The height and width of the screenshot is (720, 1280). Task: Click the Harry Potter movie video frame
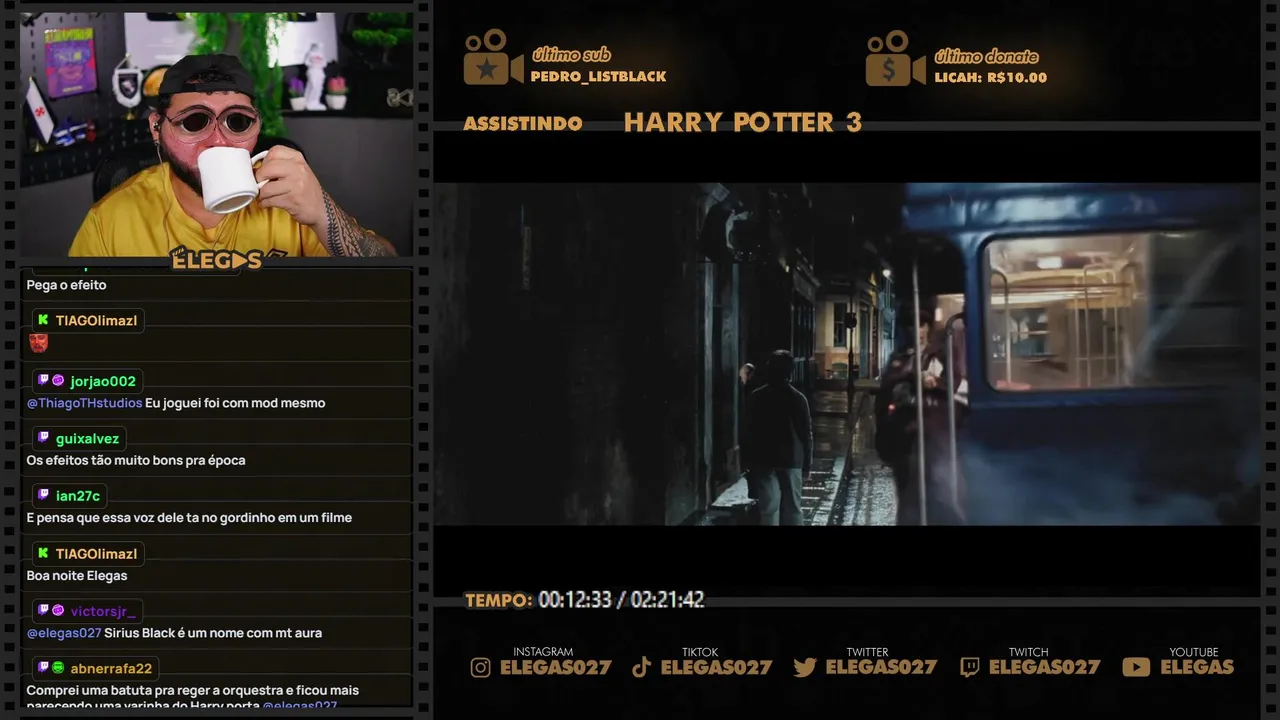pyautogui.click(x=846, y=354)
